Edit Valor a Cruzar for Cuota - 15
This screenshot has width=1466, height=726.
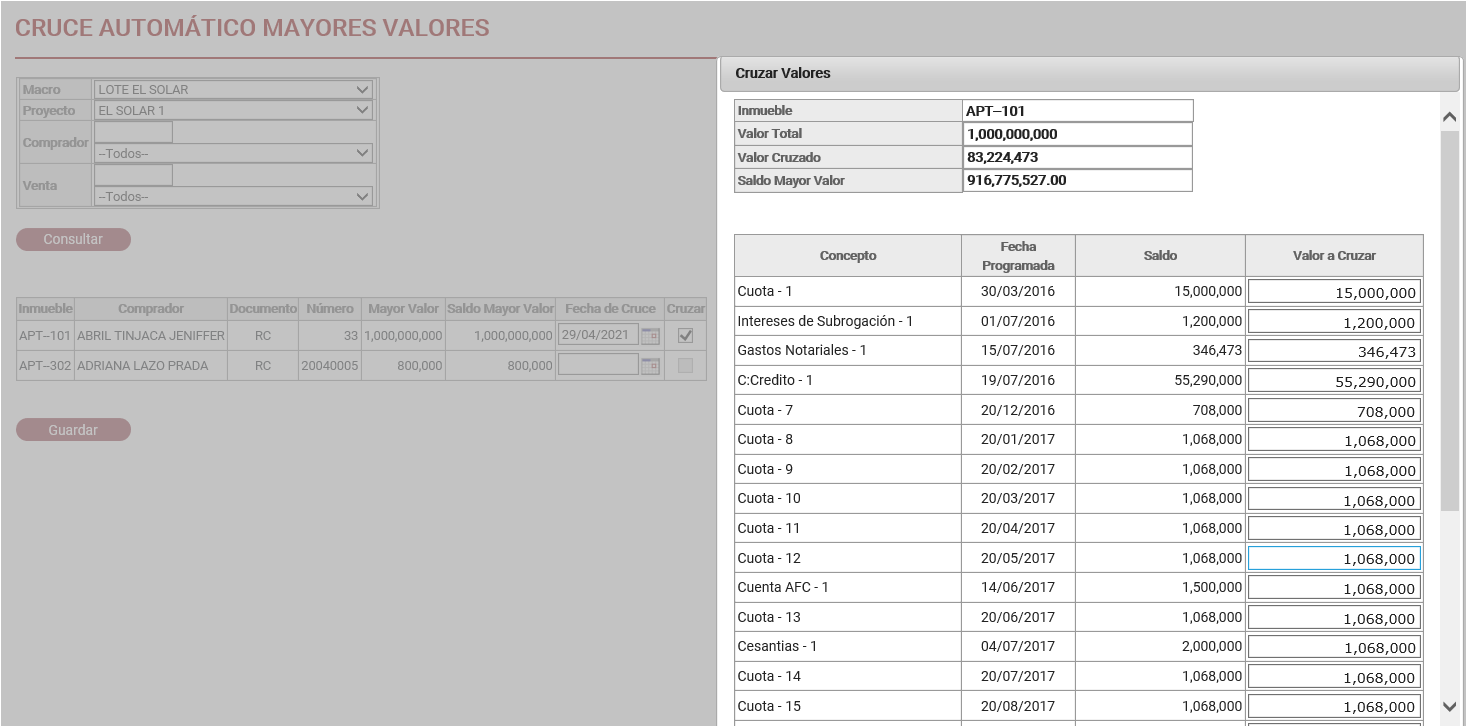coord(1334,706)
